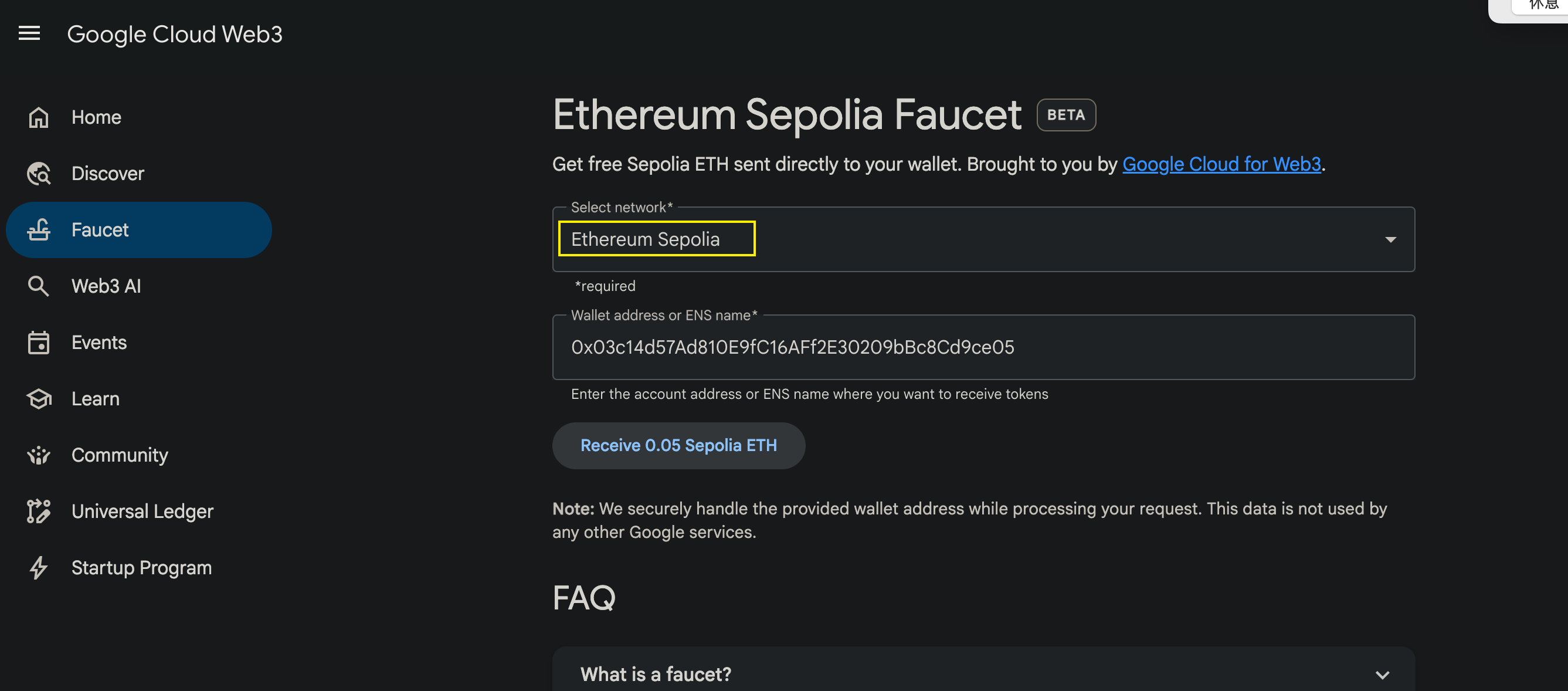Click the Home house icon
Image resolution: width=1568 pixels, height=691 pixels.
click(38, 117)
